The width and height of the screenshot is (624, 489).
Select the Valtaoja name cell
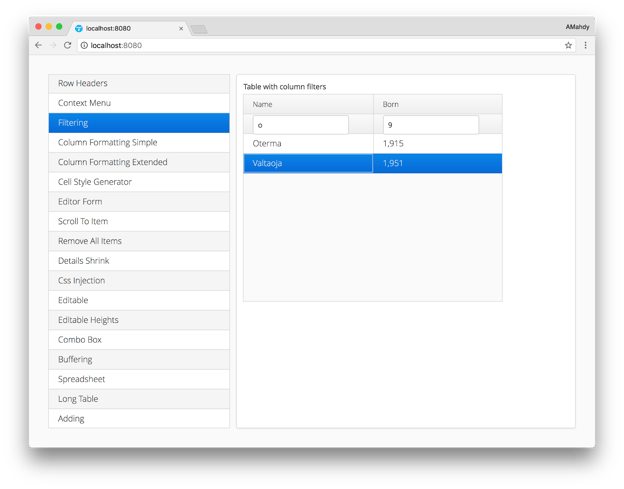308,163
